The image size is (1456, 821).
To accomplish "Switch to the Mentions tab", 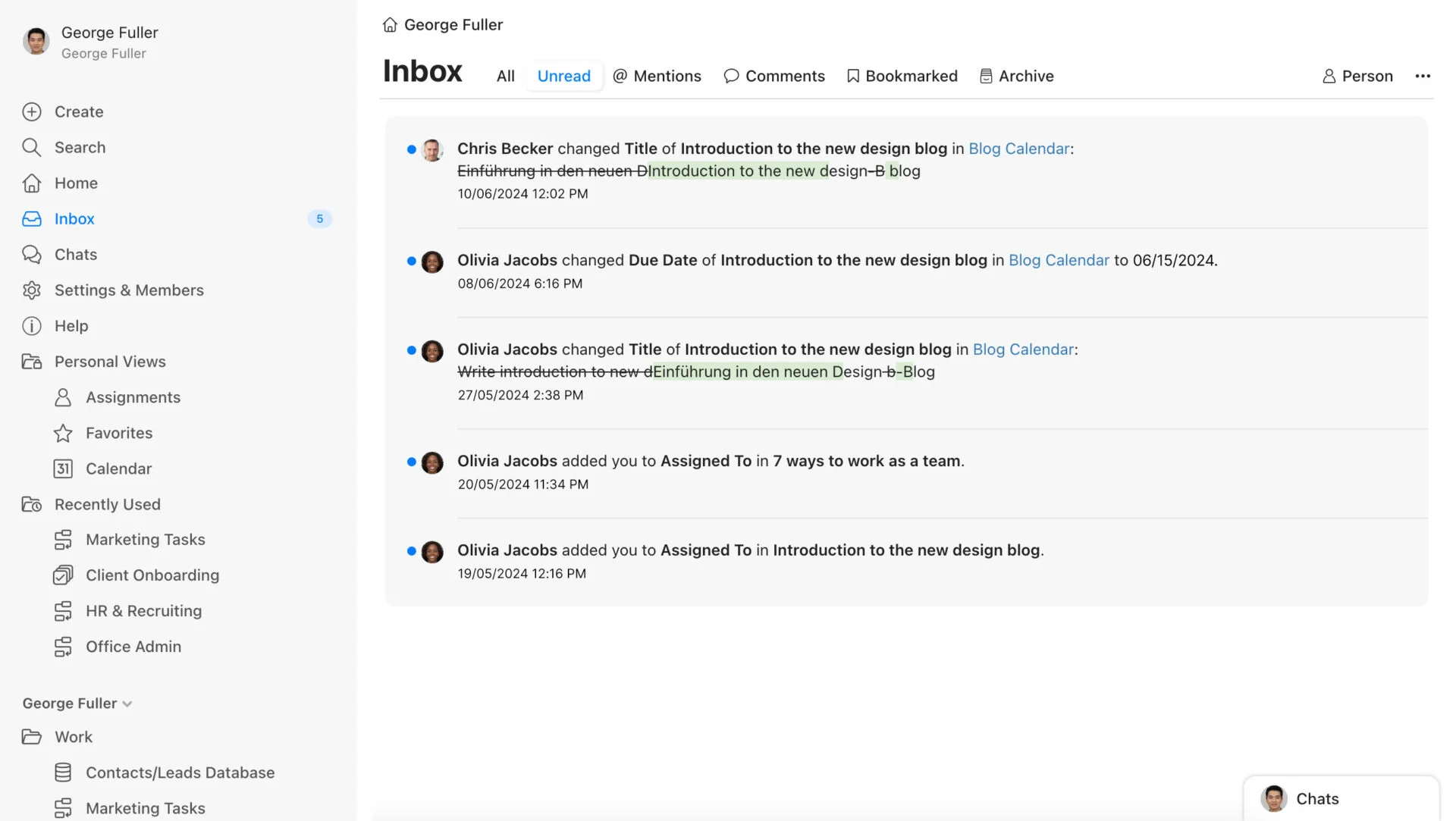I will point(657,76).
